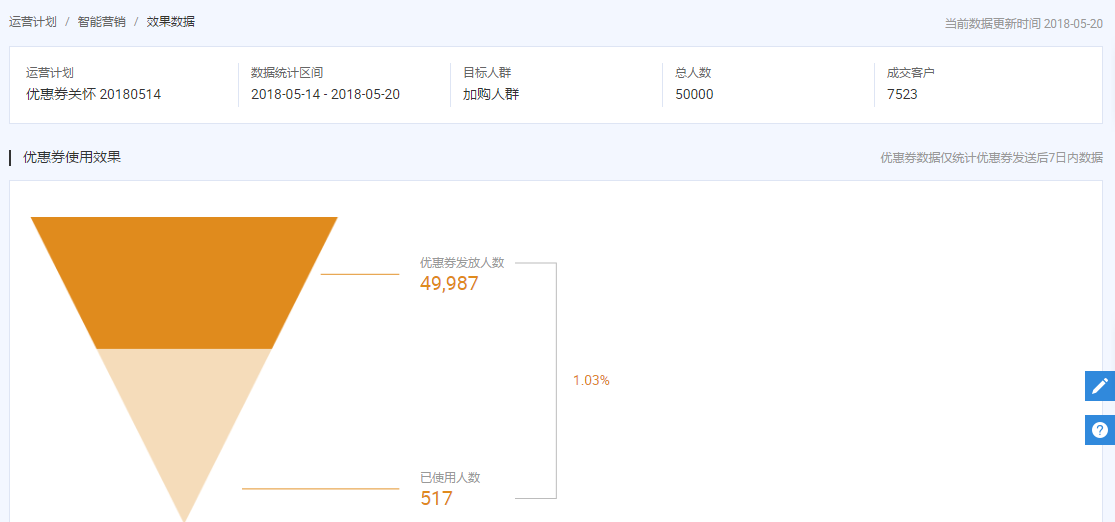Click date range 2018-05-14 - 2018-05-20
The image size is (1115, 522).
325,94
